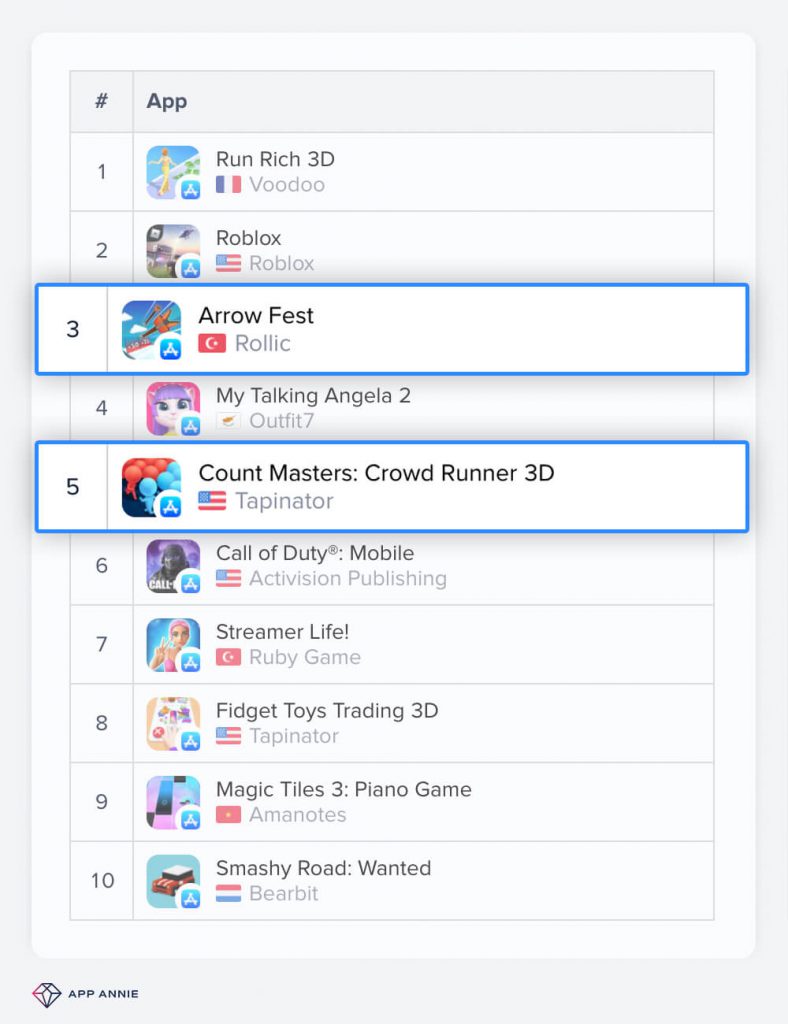
Task: Click the Magic Tiles 3 app icon
Action: [x=173, y=803]
